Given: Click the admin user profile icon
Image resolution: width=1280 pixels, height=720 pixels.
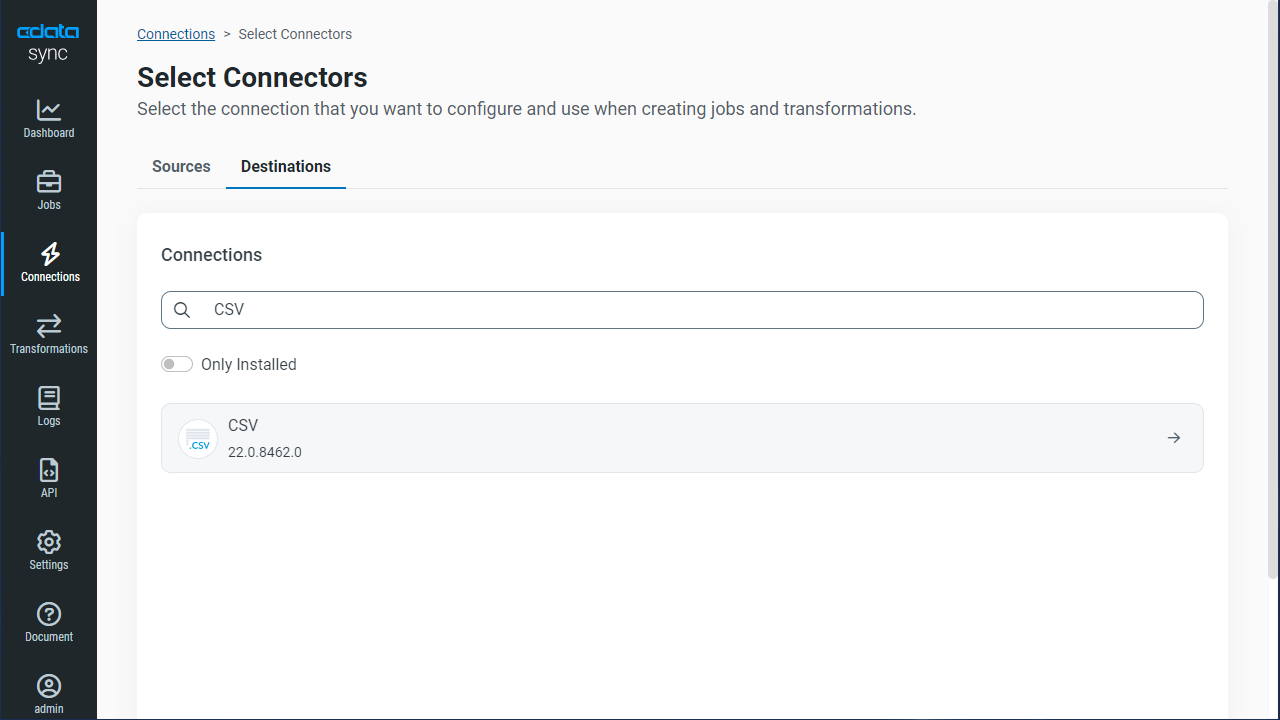Looking at the screenshot, I should click(48, 686).
